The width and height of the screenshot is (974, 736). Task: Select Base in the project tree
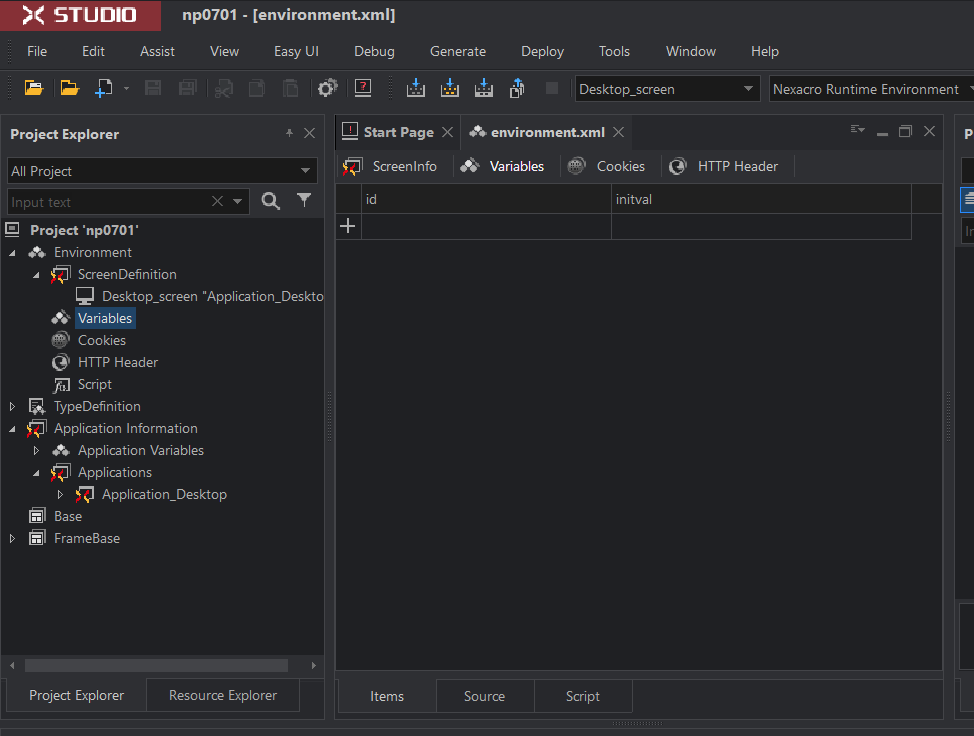tap(68, 516)
